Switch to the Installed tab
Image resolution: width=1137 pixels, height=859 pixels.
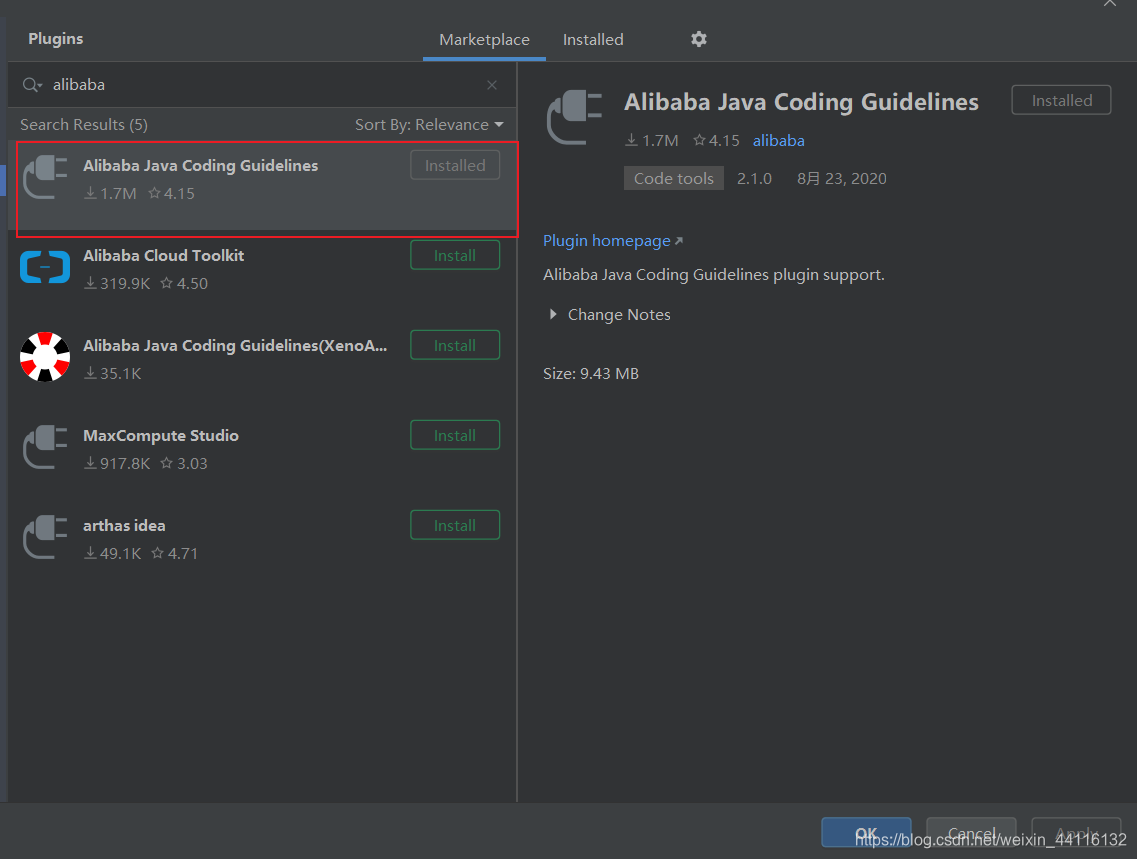click(x=593, y=40)
